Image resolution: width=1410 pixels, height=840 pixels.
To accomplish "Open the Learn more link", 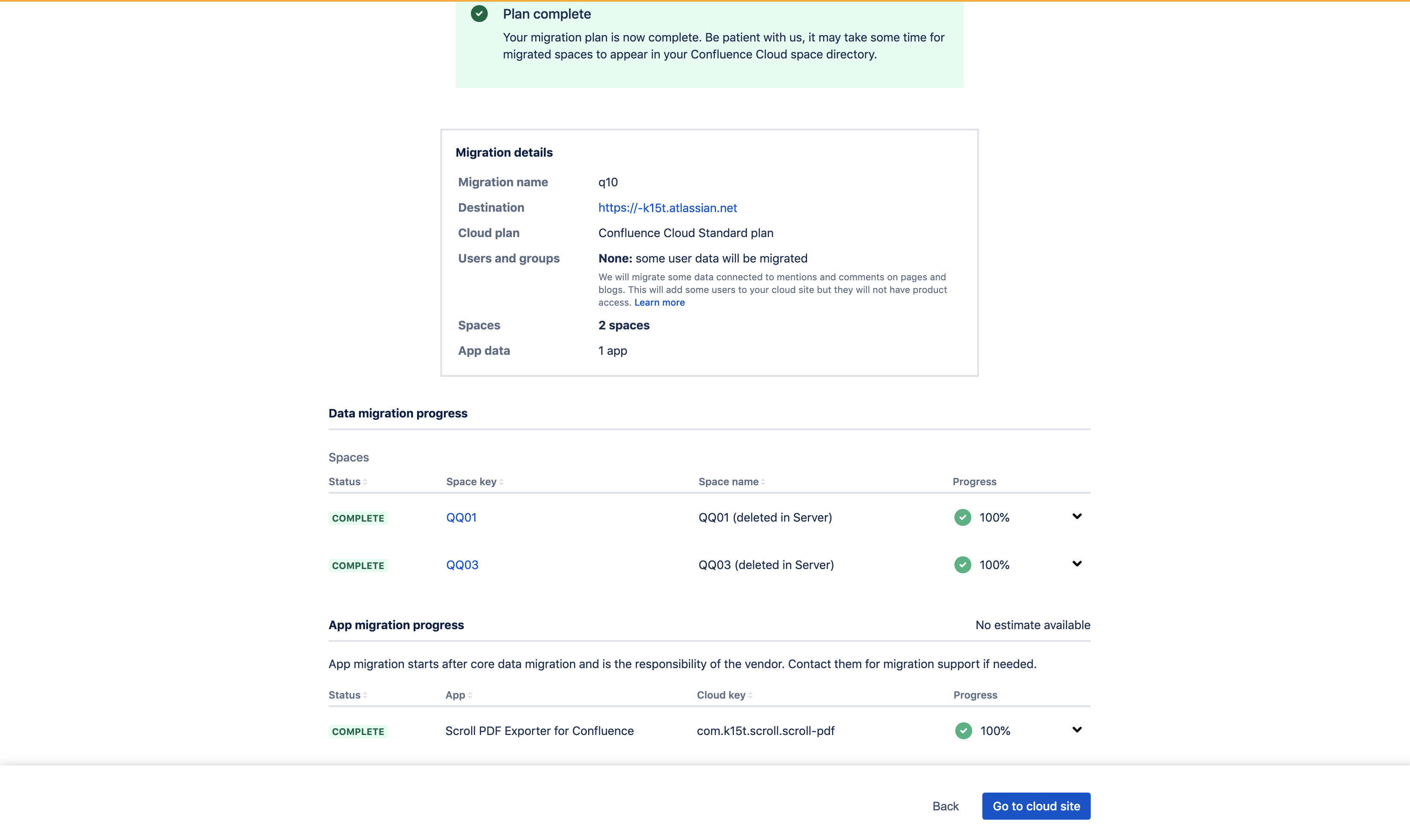I will [x=659, y=302].
